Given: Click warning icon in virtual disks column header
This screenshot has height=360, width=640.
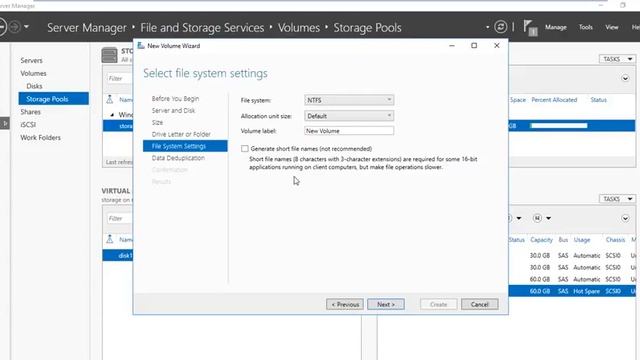Looking at the screenshot, I should click(109, 239).
